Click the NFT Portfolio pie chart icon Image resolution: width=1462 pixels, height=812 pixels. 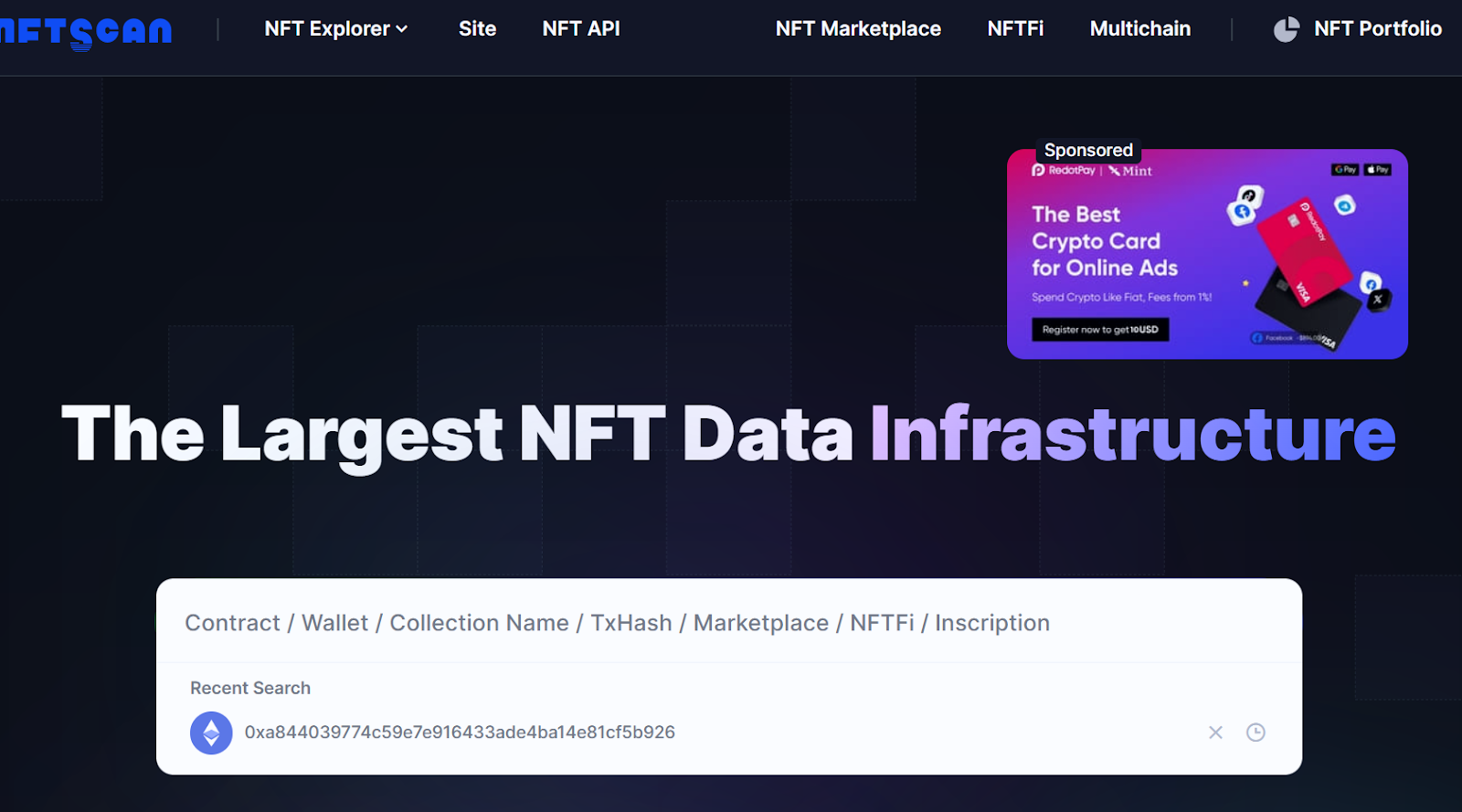click(x=1286, y=29)
